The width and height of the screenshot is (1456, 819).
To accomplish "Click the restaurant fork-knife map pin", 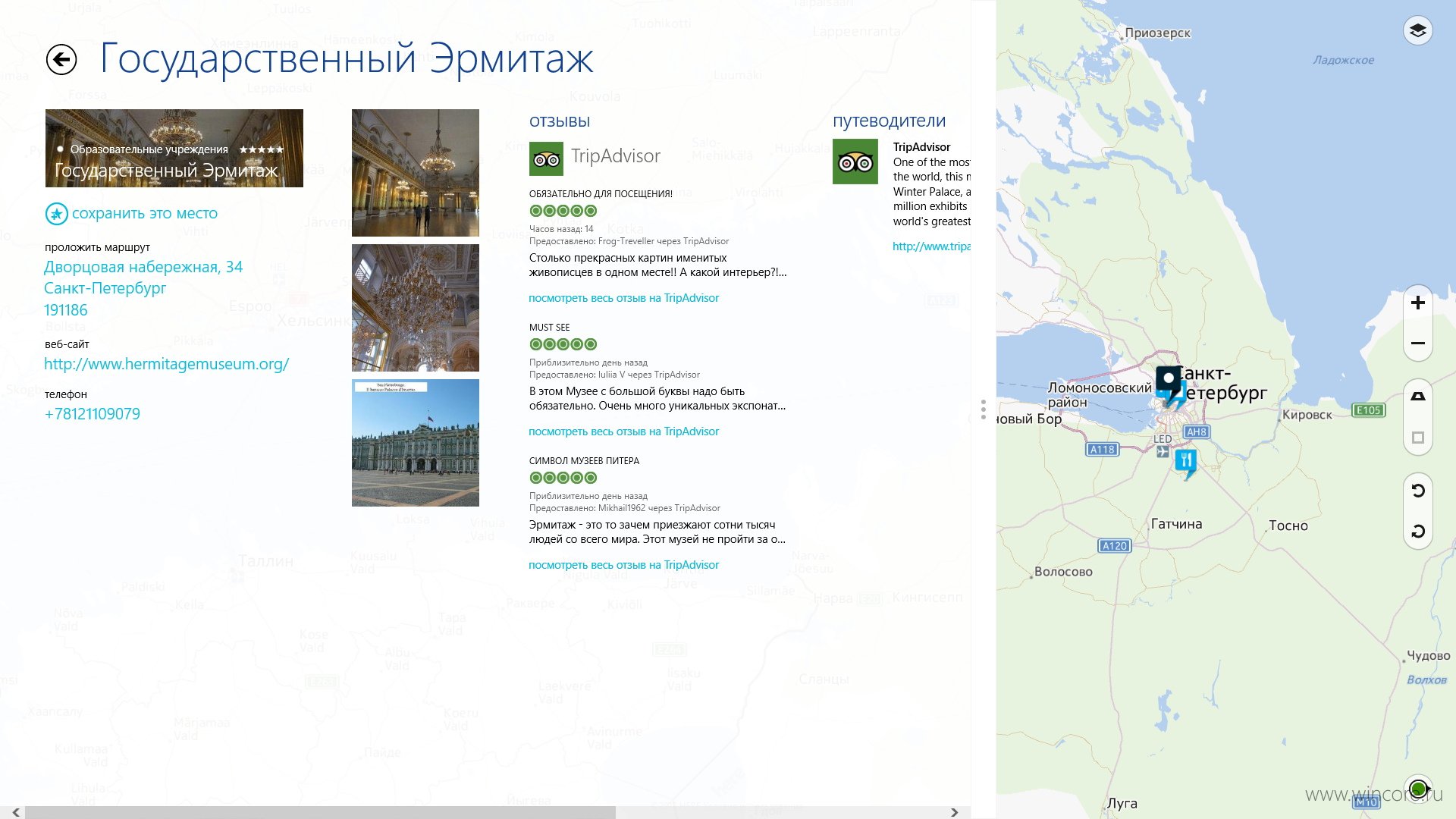I will [1186, 462].
